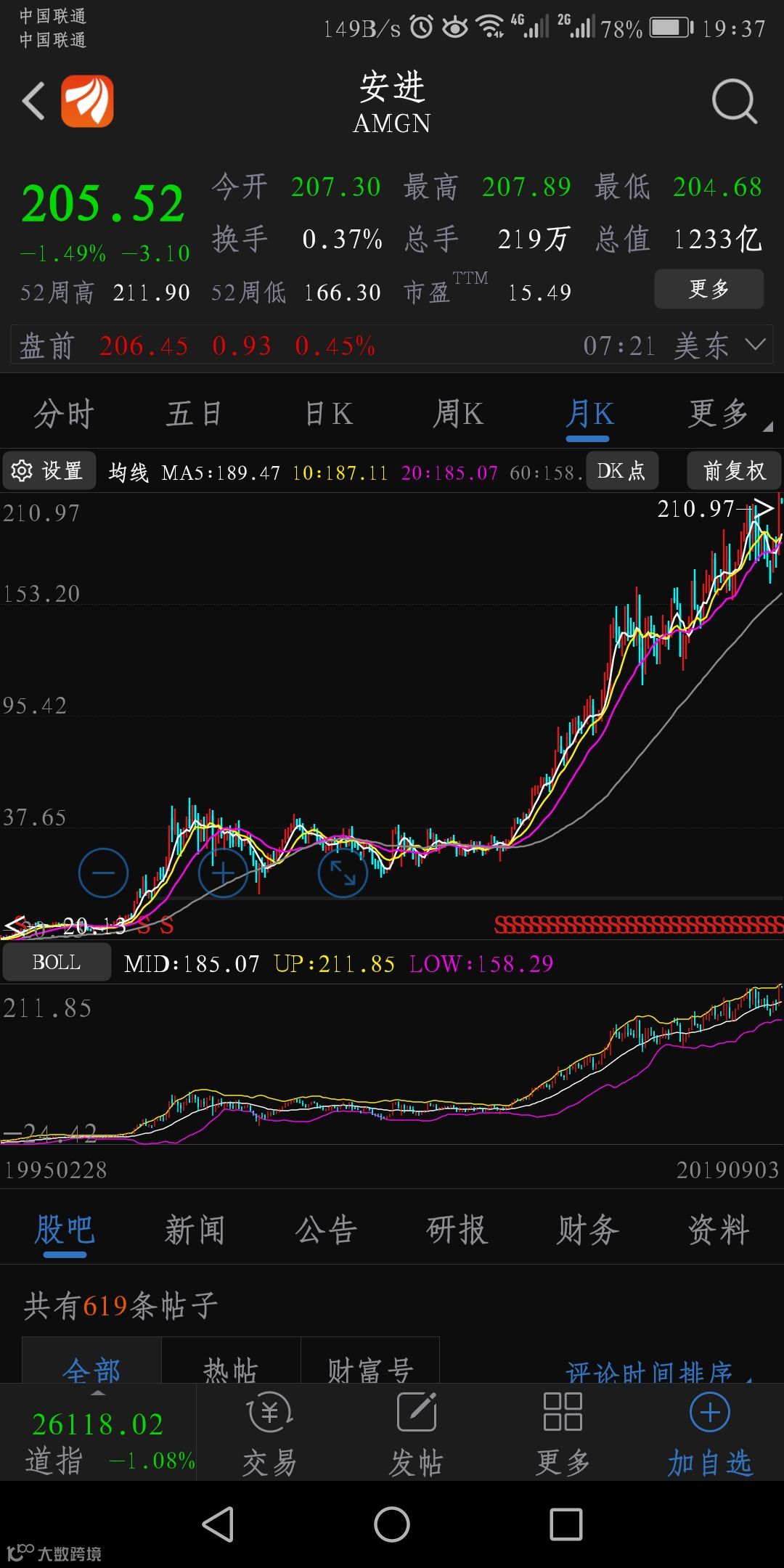Go back using the left arrow

tap(33, 100)
